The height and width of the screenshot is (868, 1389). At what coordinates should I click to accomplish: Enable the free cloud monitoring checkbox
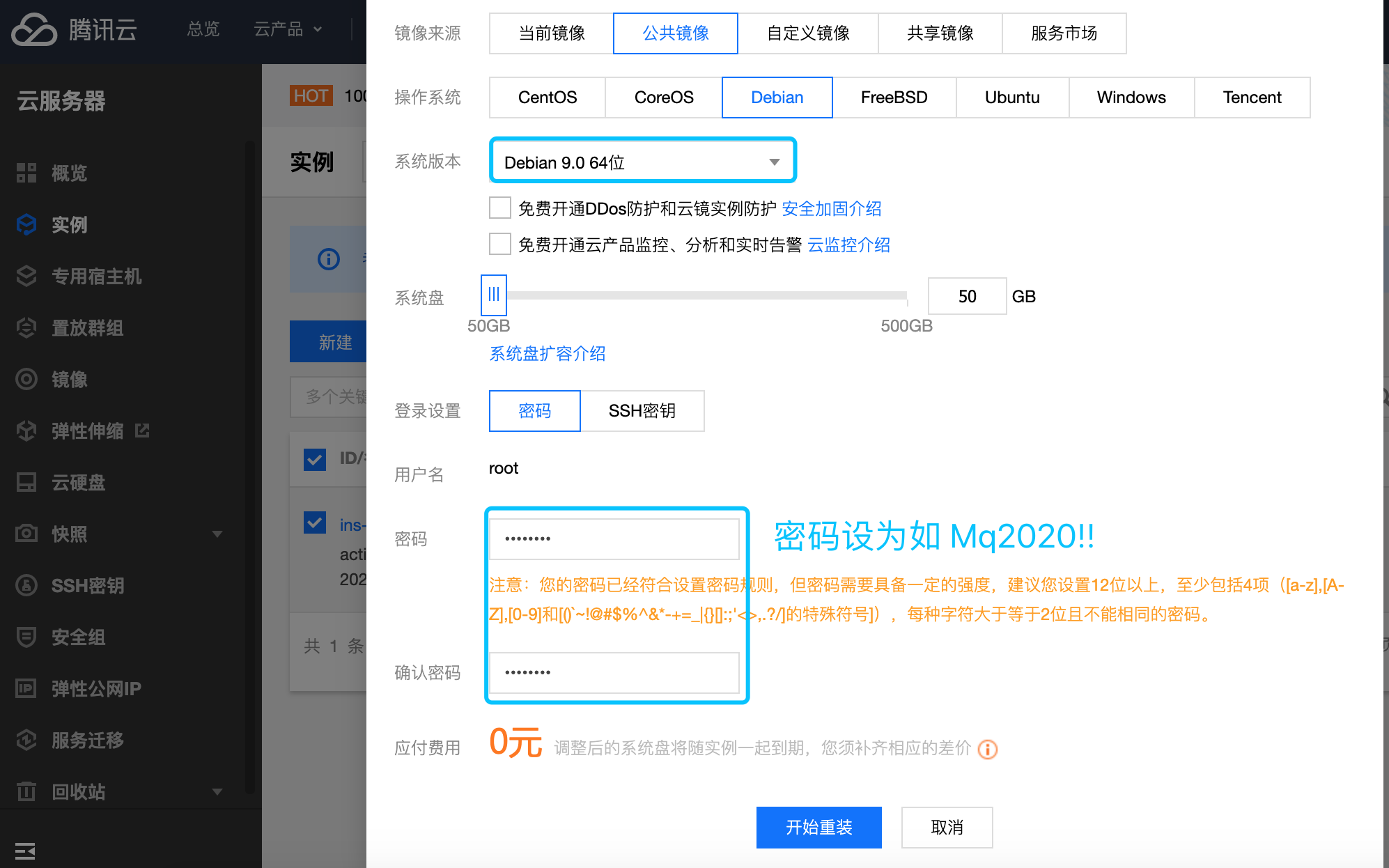pyautogui.click(x=500, y=244)
